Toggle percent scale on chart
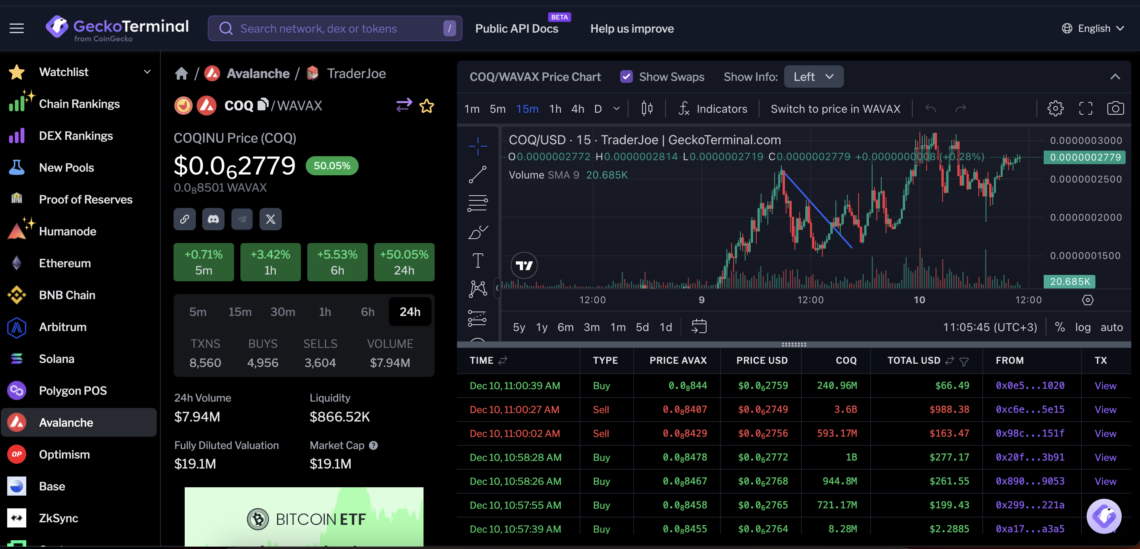The height and width of the screenshot is (549, 1140). tap(1059, 327)
